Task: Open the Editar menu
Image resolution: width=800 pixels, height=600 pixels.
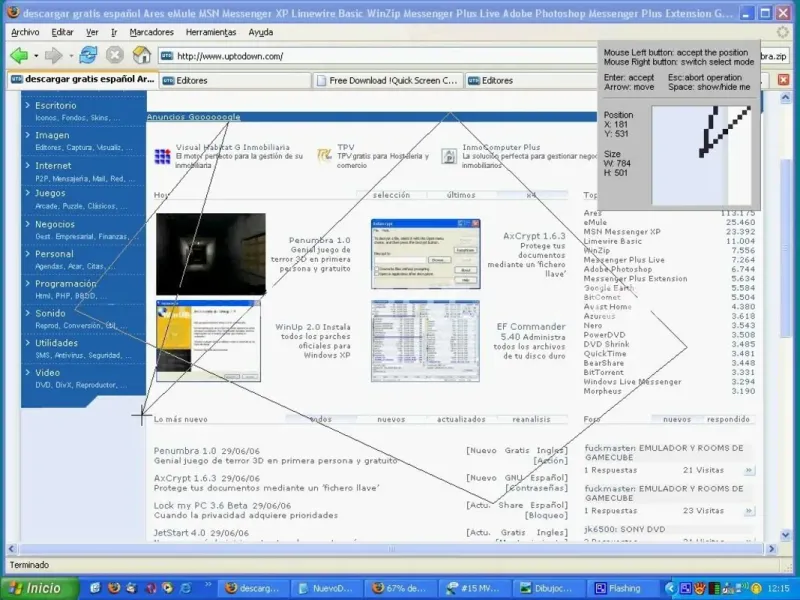Action: coord(62,32)
